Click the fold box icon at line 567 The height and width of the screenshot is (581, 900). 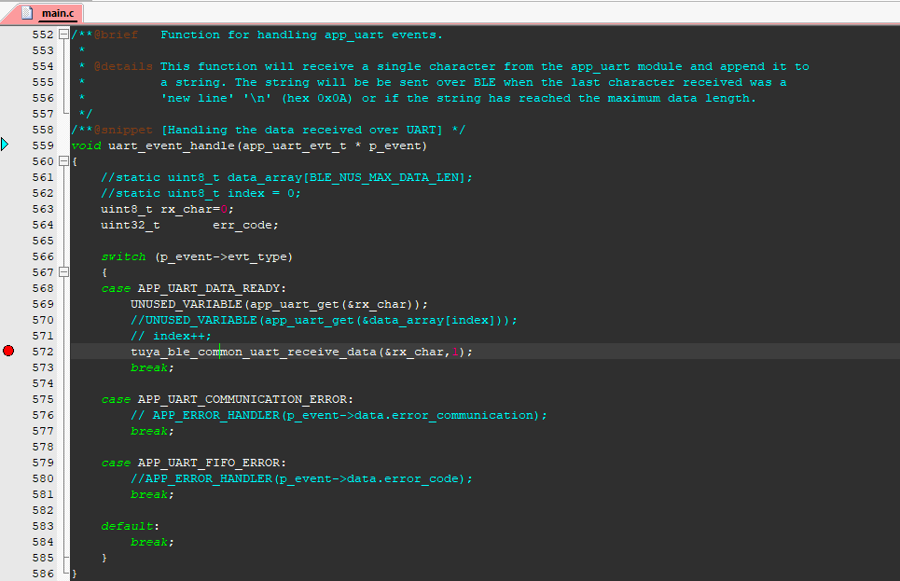[63, 272]
